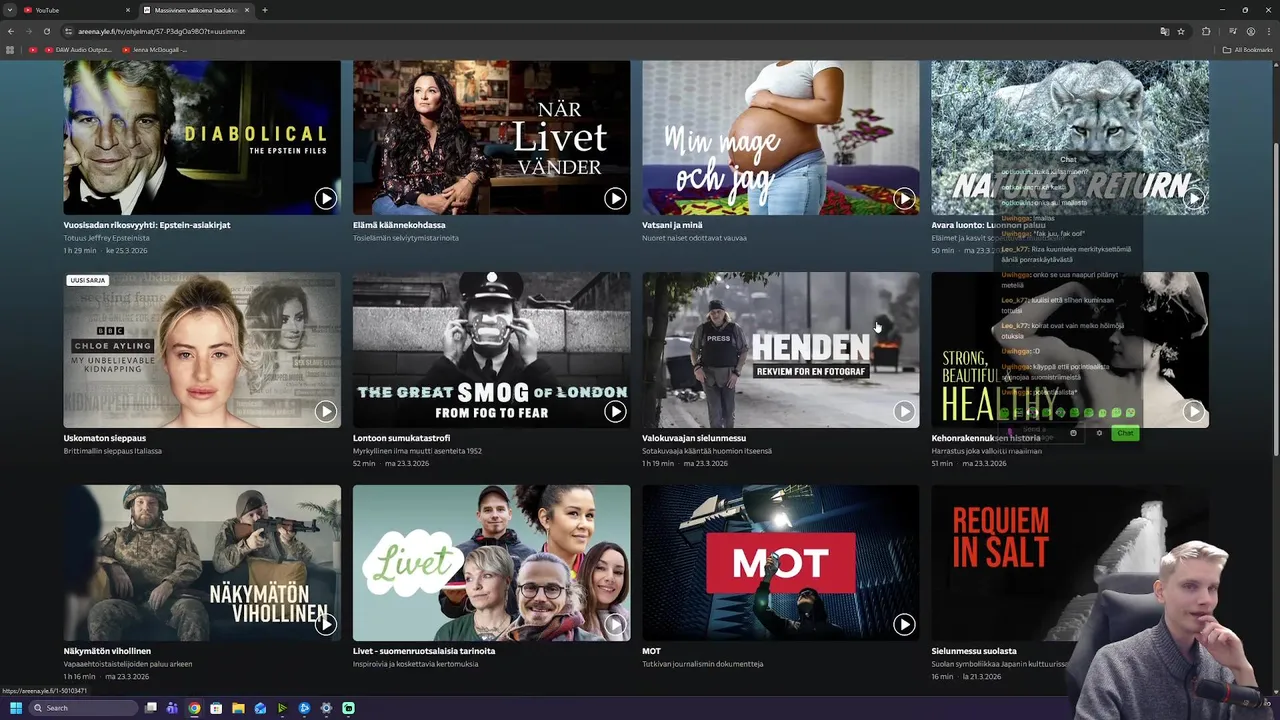Close the Massiivinen valikoima tab
The width and height of the screenshot is (1280, 720).
(248, 10)
